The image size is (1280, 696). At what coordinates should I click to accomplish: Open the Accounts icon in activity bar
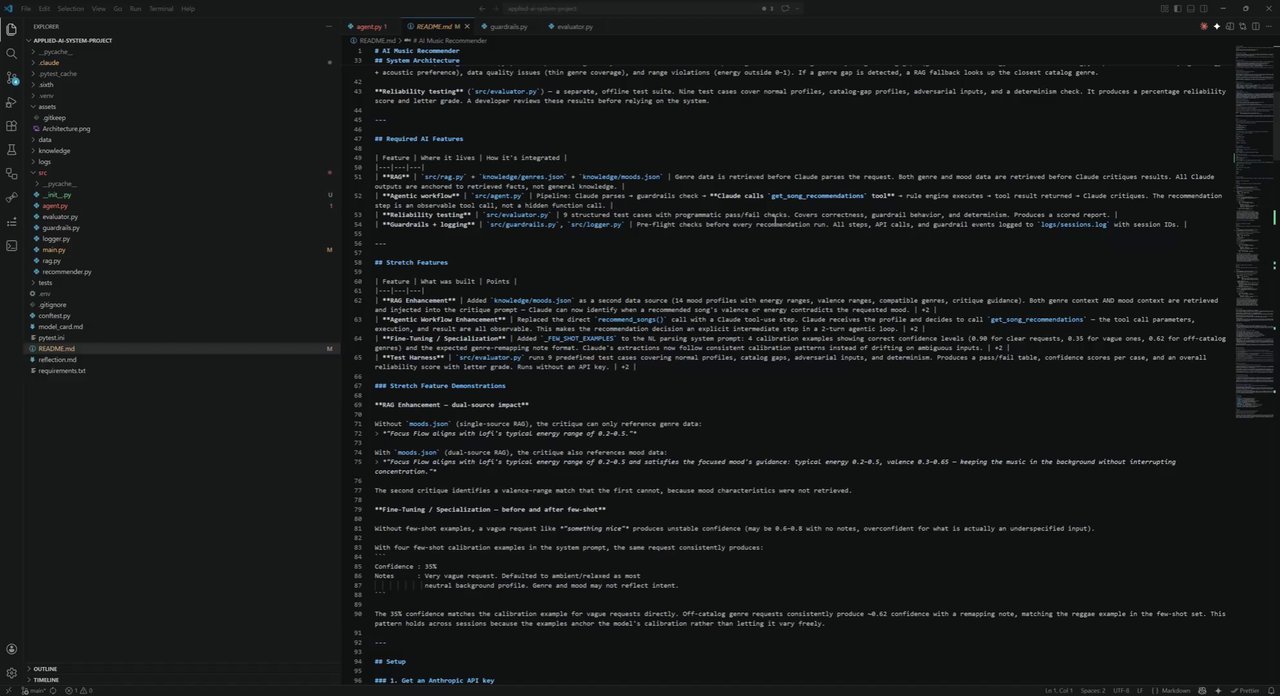coord(11,649)
